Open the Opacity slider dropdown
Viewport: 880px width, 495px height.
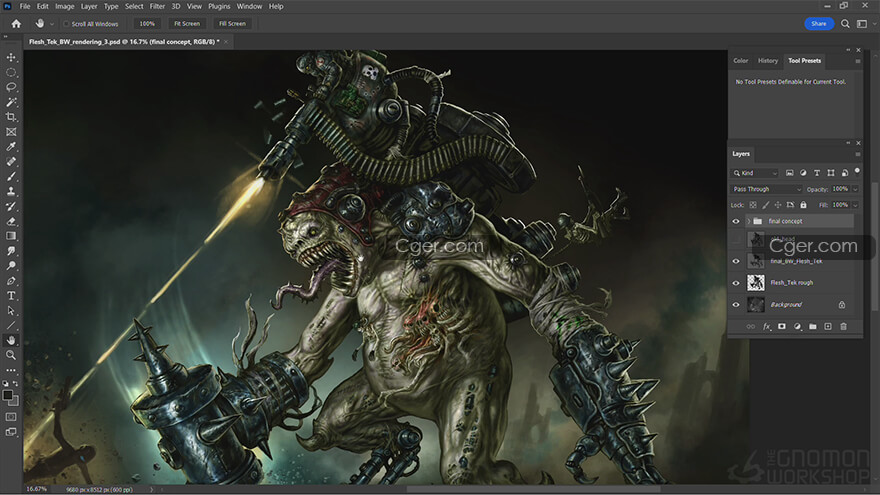[855, 189]
